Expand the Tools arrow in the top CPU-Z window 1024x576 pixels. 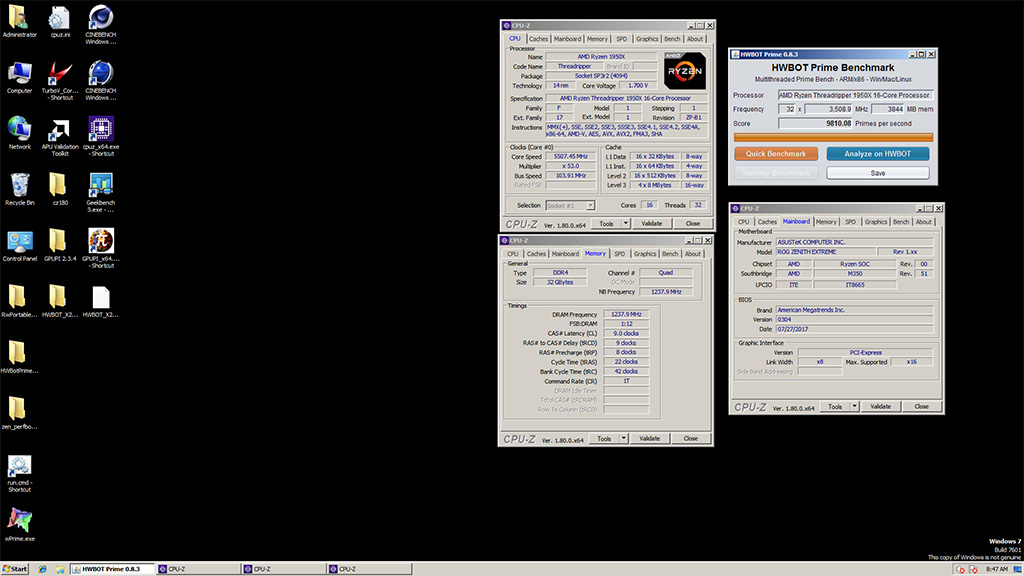626,223
